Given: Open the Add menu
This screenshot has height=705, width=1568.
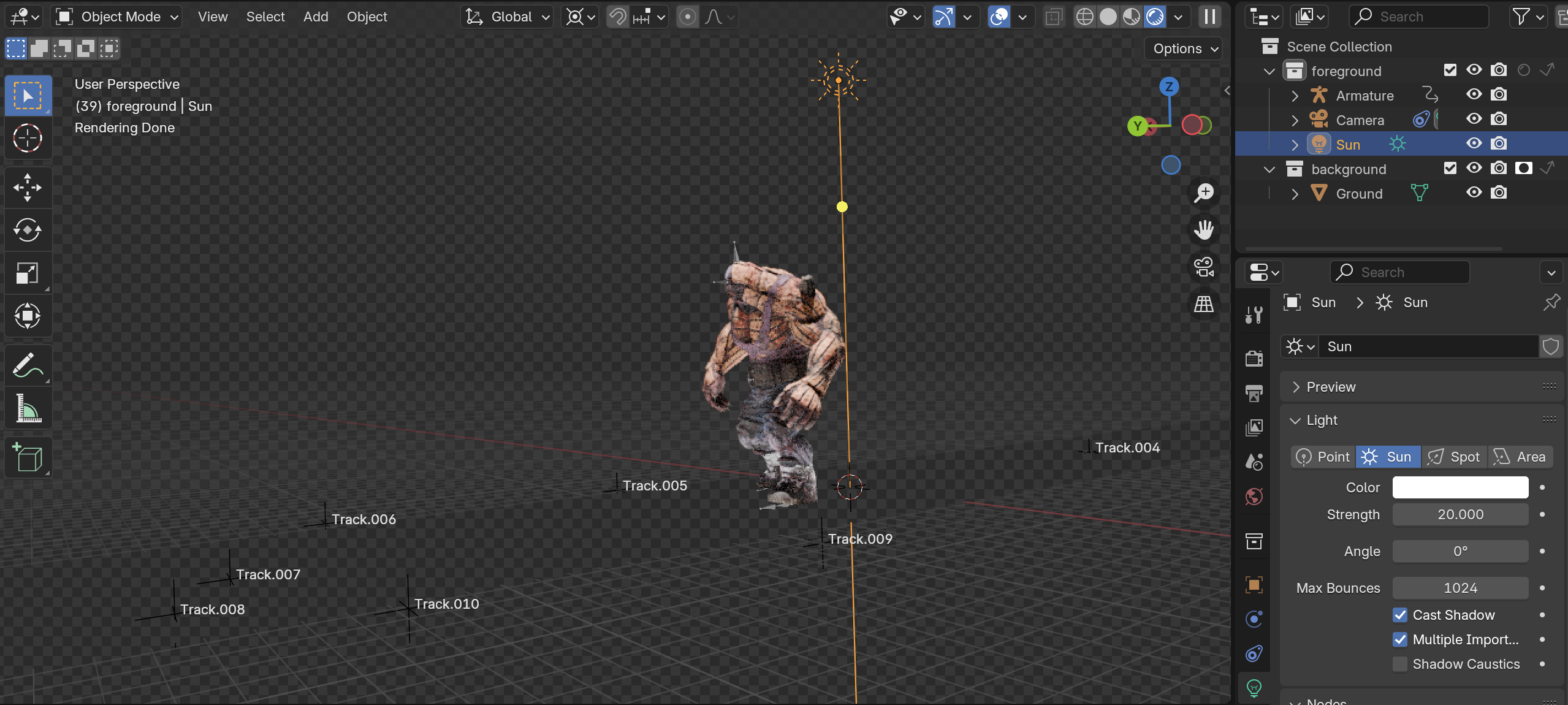Looking at the screenshot, I should 316,17.
